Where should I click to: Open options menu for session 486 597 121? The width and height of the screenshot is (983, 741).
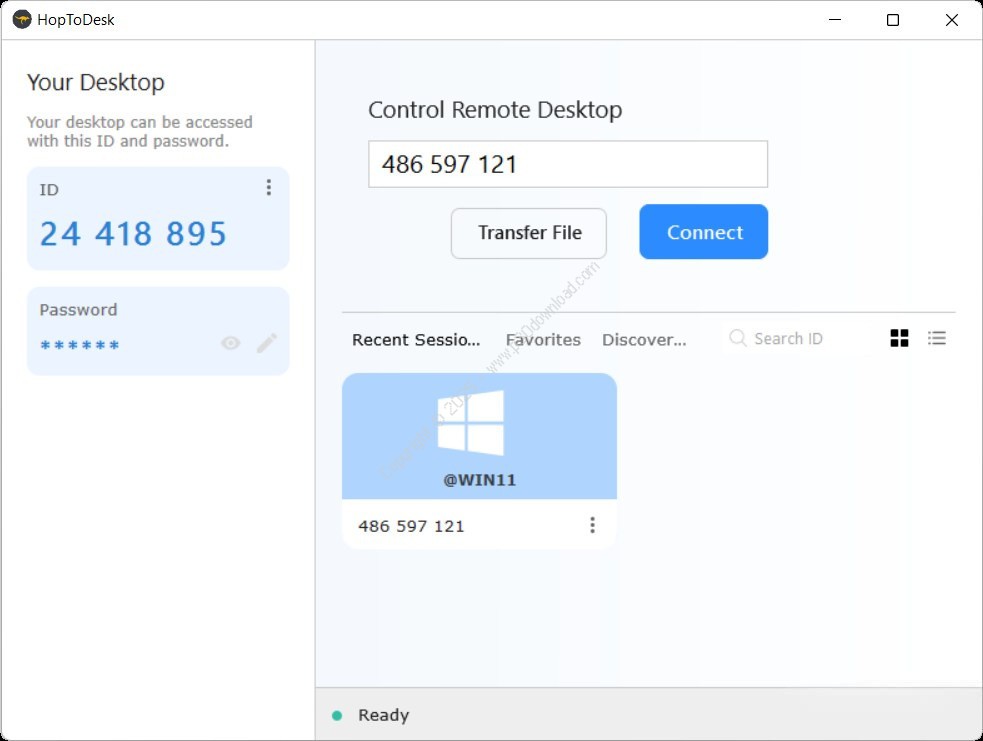[x=592, y=525]
